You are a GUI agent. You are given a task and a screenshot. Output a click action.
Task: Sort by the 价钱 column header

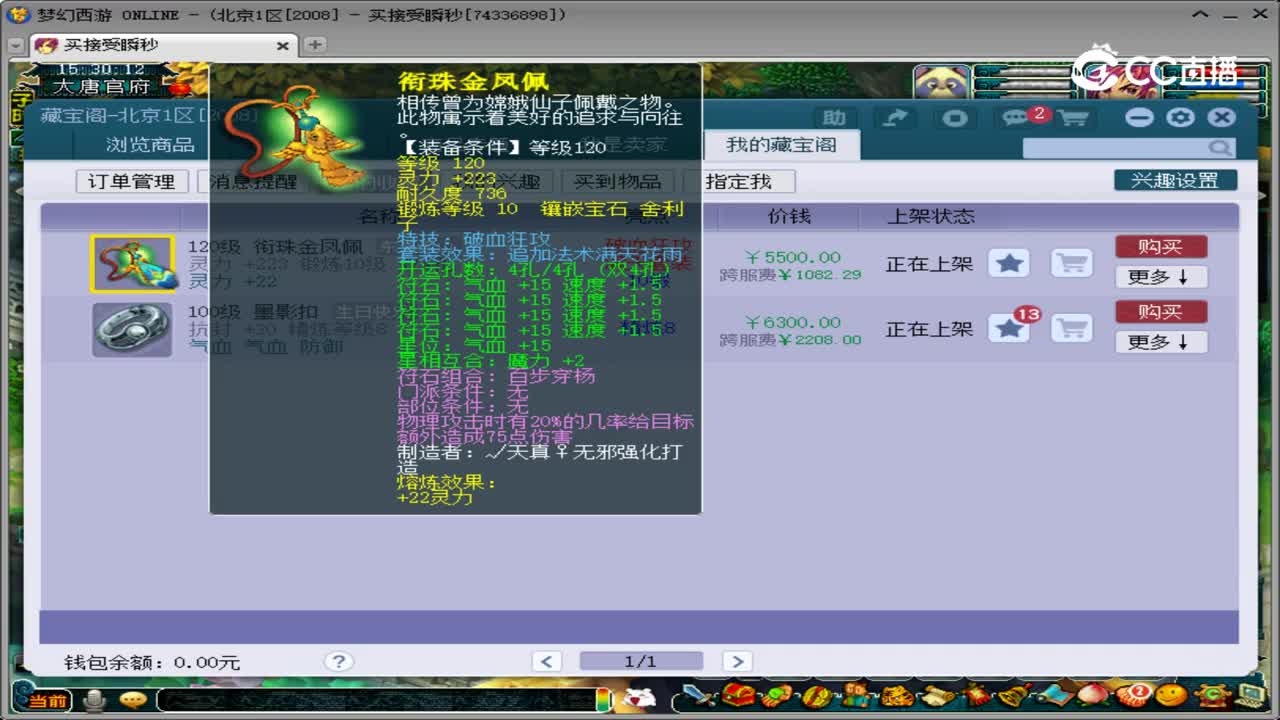click(789, 216)
